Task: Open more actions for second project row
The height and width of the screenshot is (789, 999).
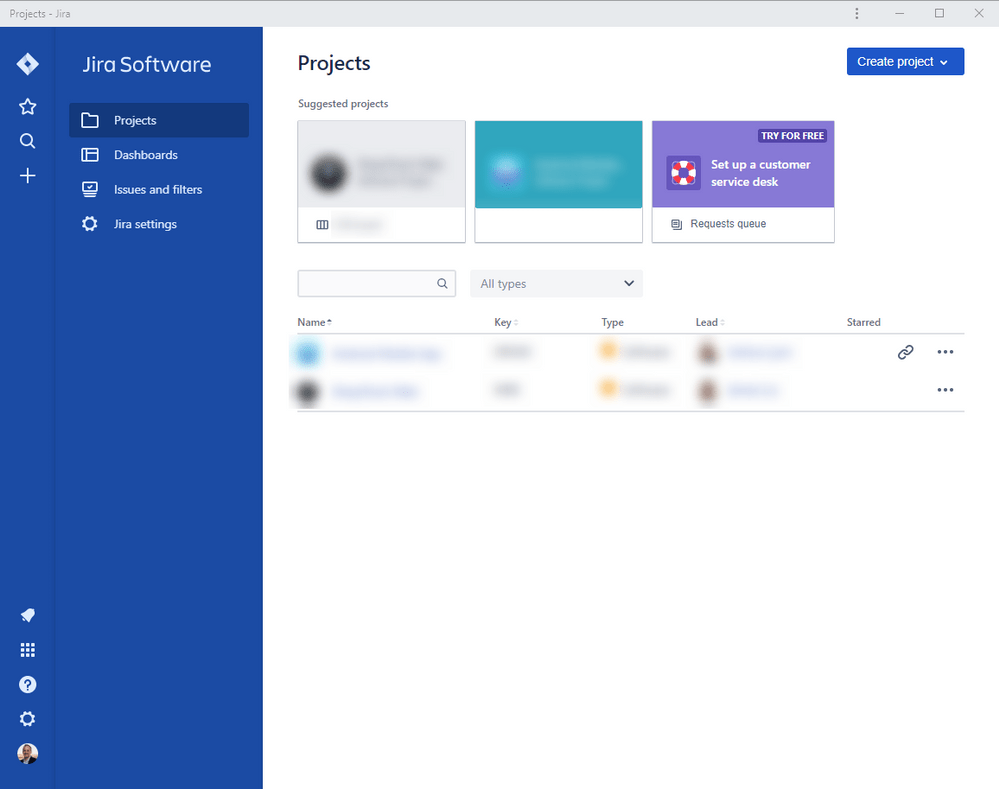Action: [x=945, y=390]
